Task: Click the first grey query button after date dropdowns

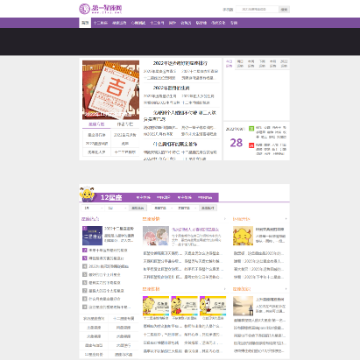Action: tap(138, 208)
